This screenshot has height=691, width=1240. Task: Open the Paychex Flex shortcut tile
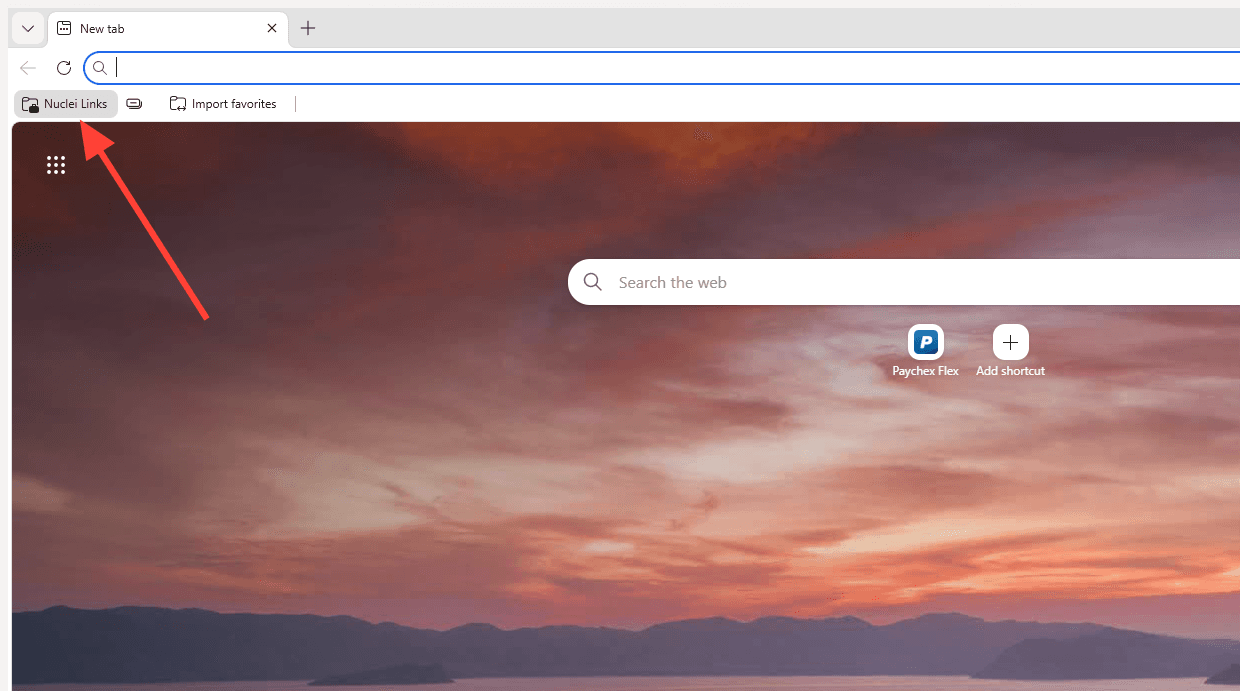(x=926, y=342)
